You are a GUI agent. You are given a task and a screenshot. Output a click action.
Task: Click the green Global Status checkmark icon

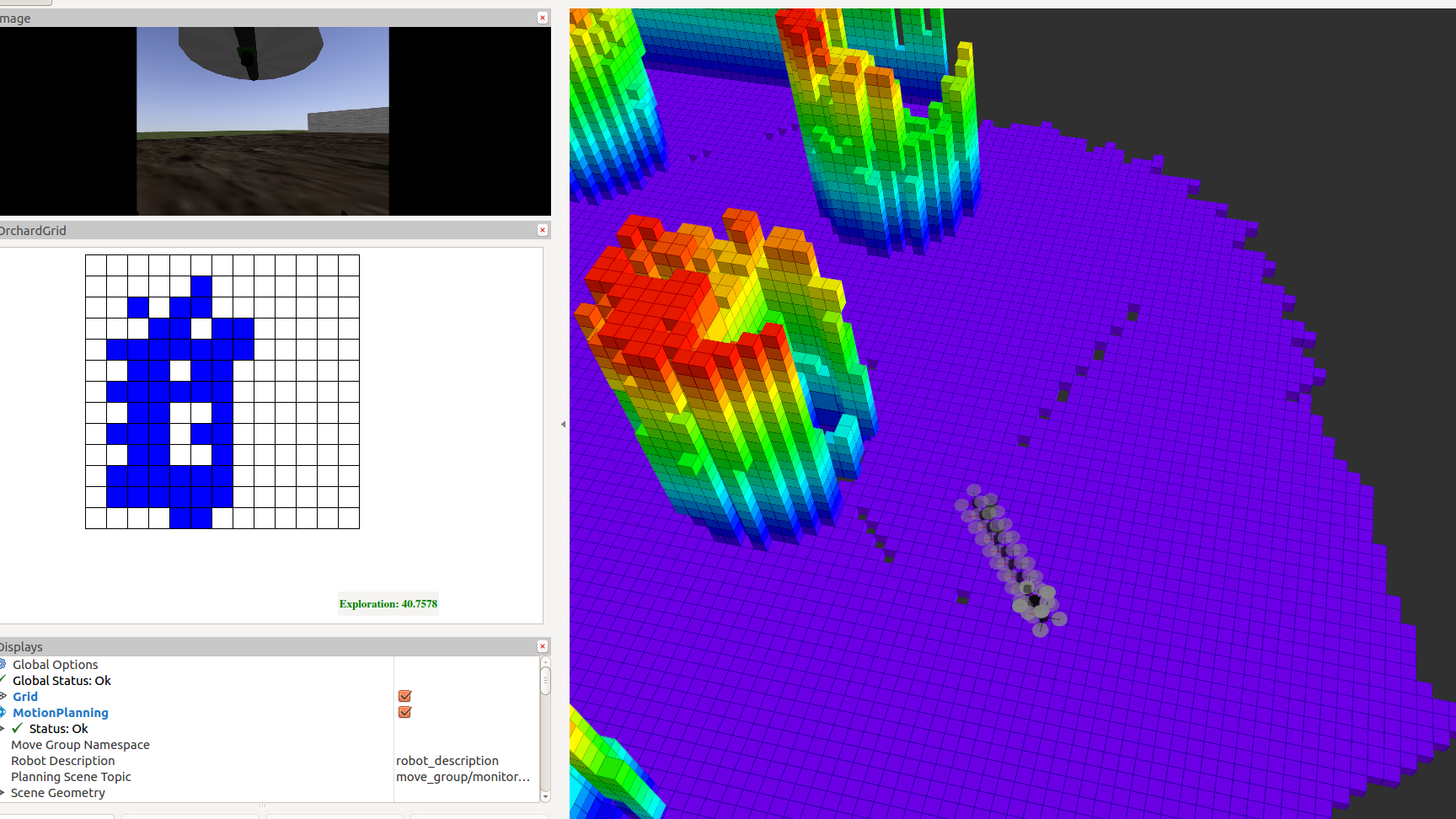point(3,681)
